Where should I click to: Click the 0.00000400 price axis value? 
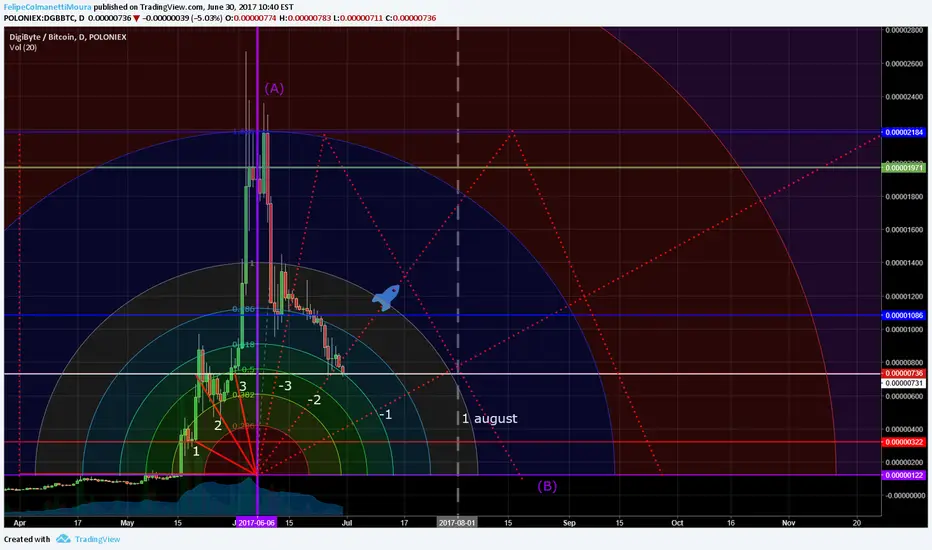904,429
